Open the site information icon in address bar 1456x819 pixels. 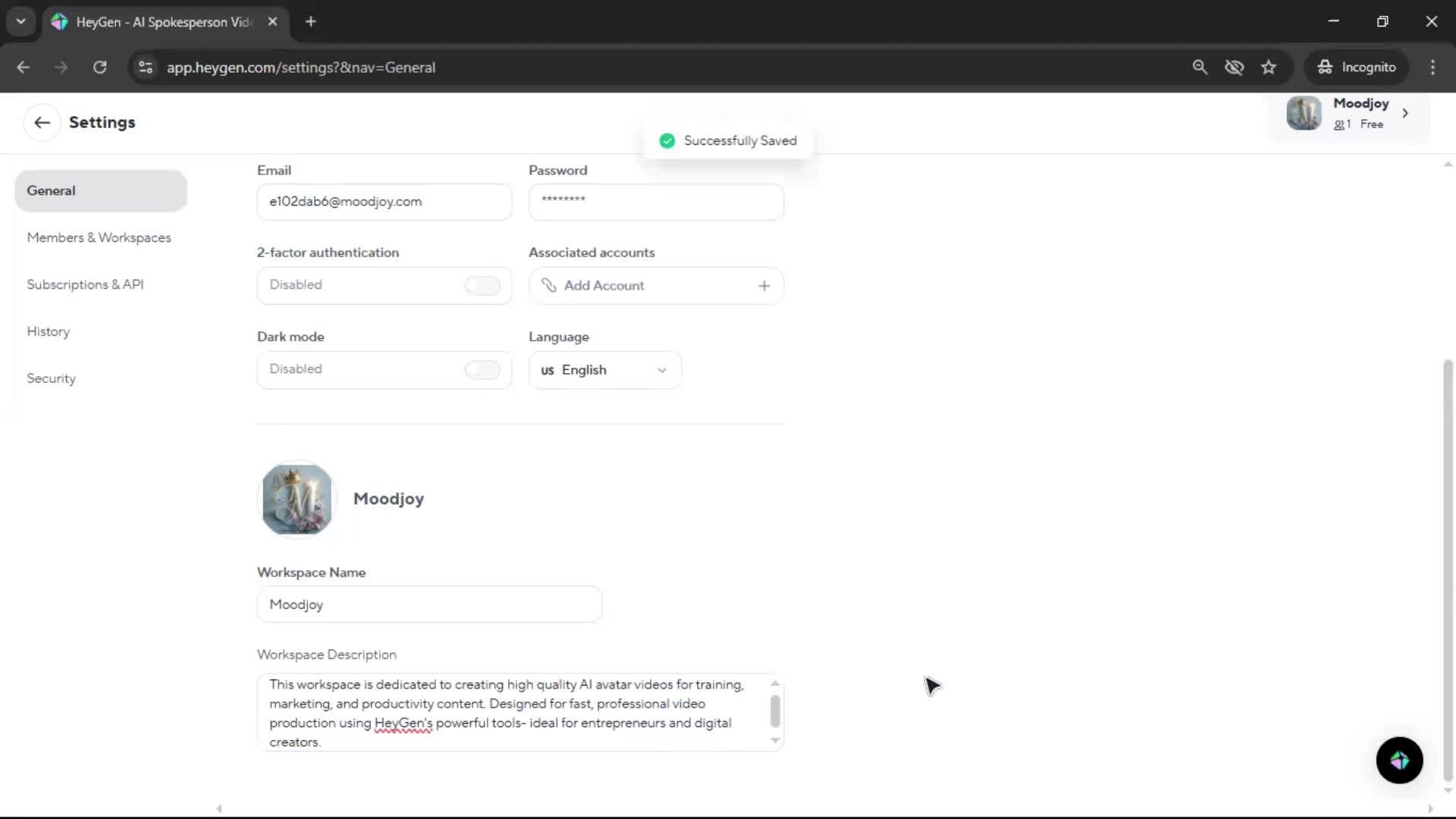146,67
